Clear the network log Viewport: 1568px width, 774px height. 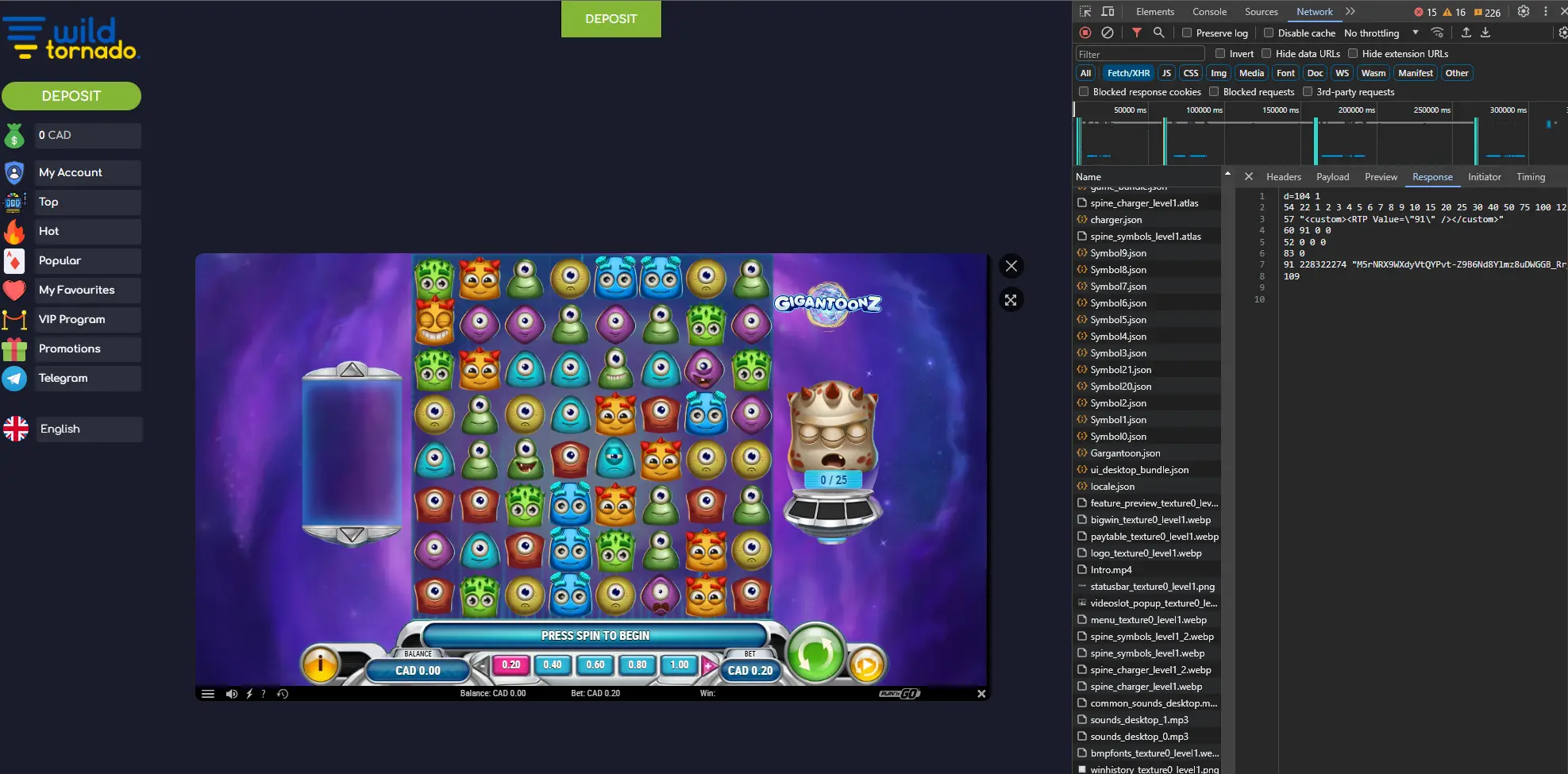(1108, 33)
